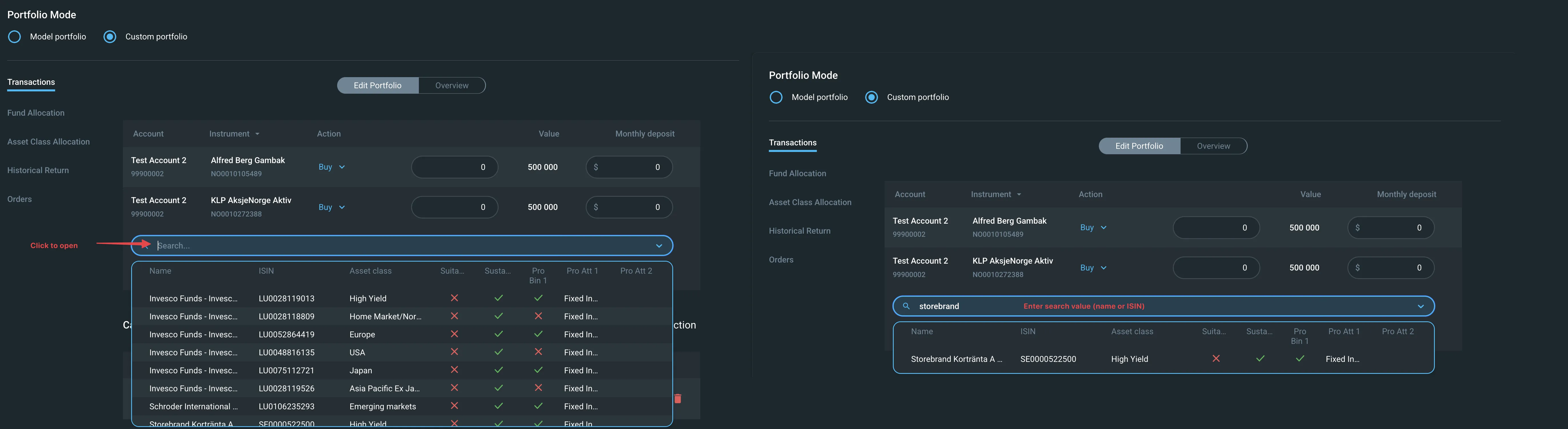Click KLP AksjeNorge Aktiv monthly deposit field, left panel

click(629, 207)
